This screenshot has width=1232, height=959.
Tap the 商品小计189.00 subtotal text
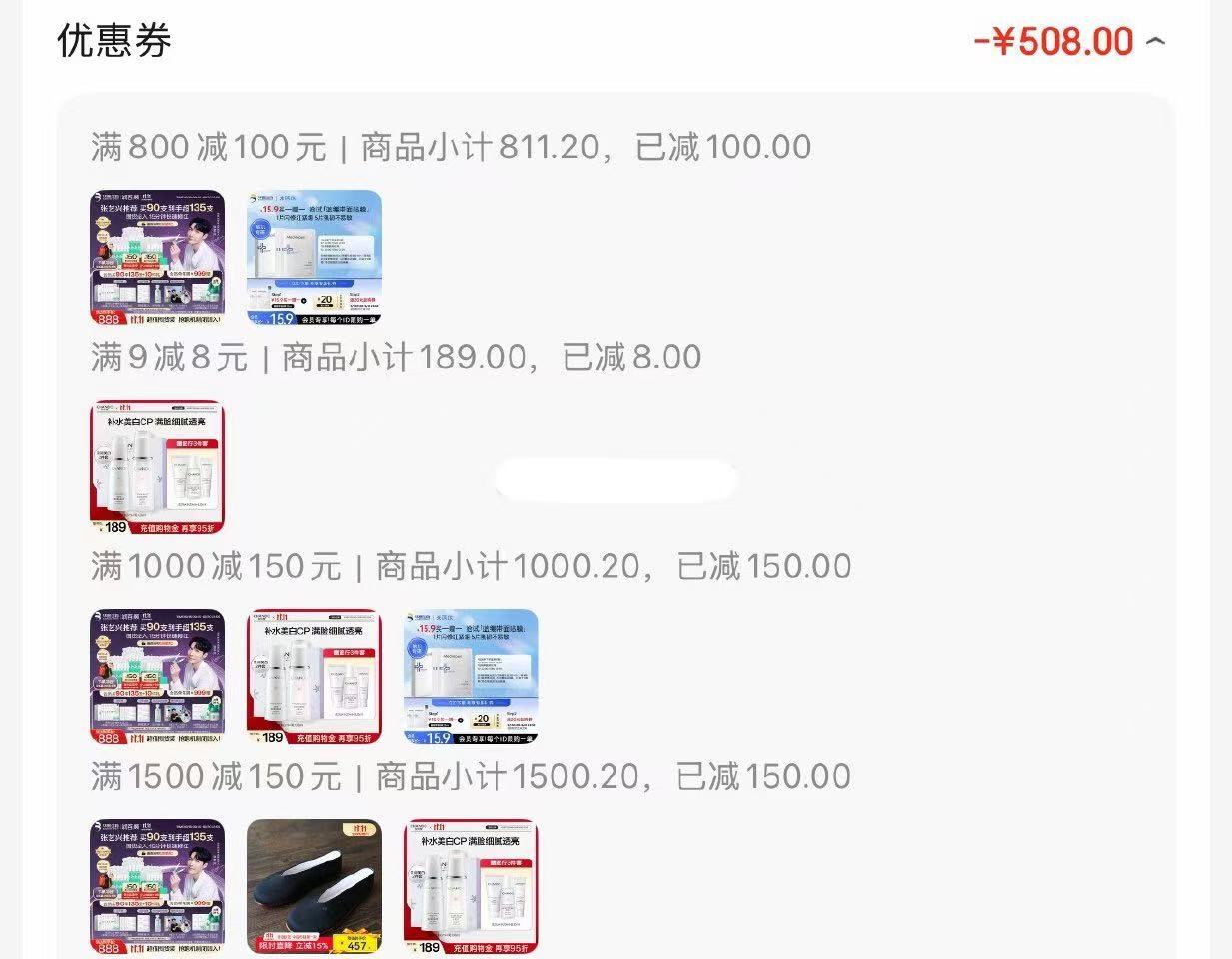404,357
